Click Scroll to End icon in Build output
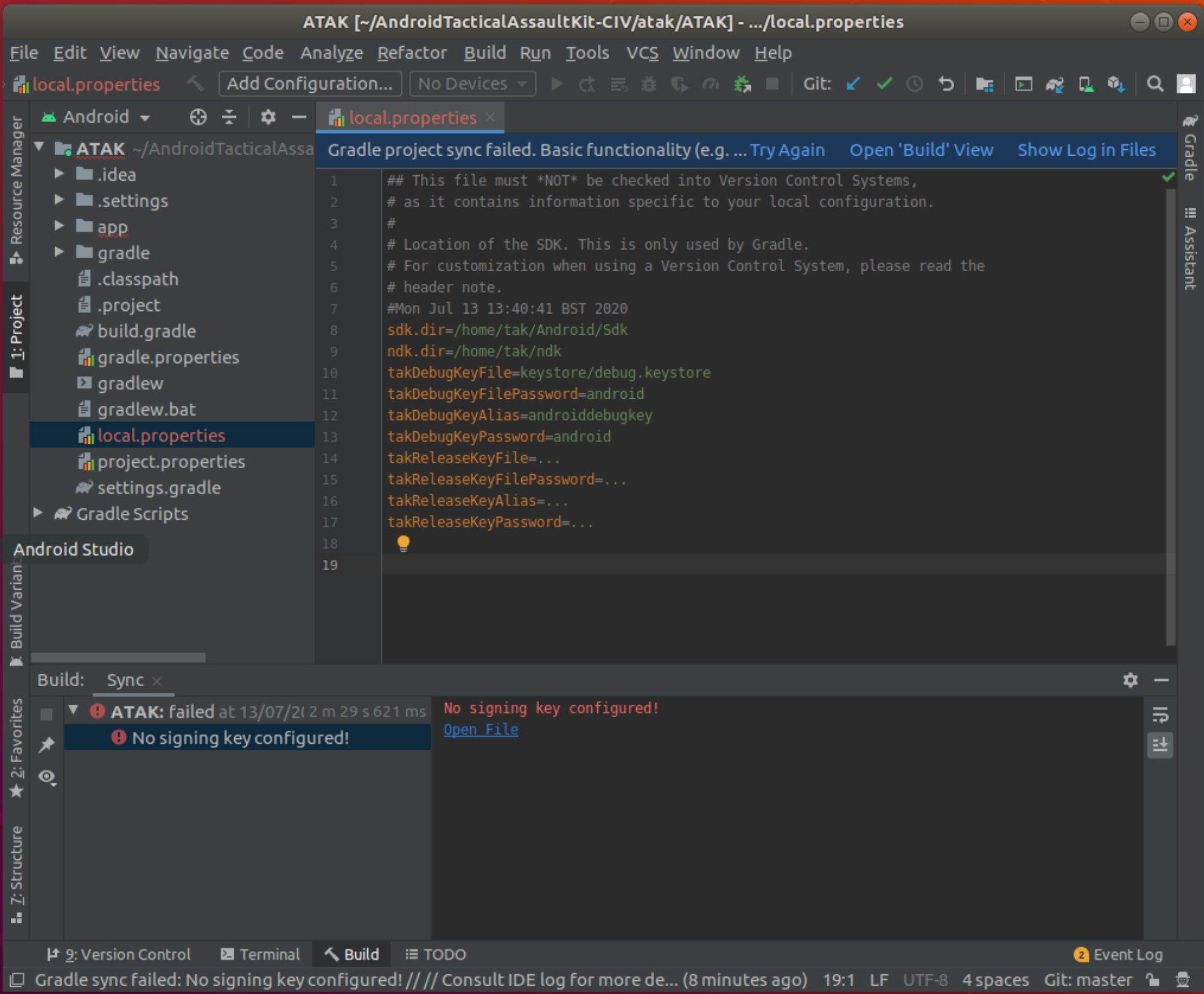This screenshot has width=1204, height=994. (x=1160, y=745)
